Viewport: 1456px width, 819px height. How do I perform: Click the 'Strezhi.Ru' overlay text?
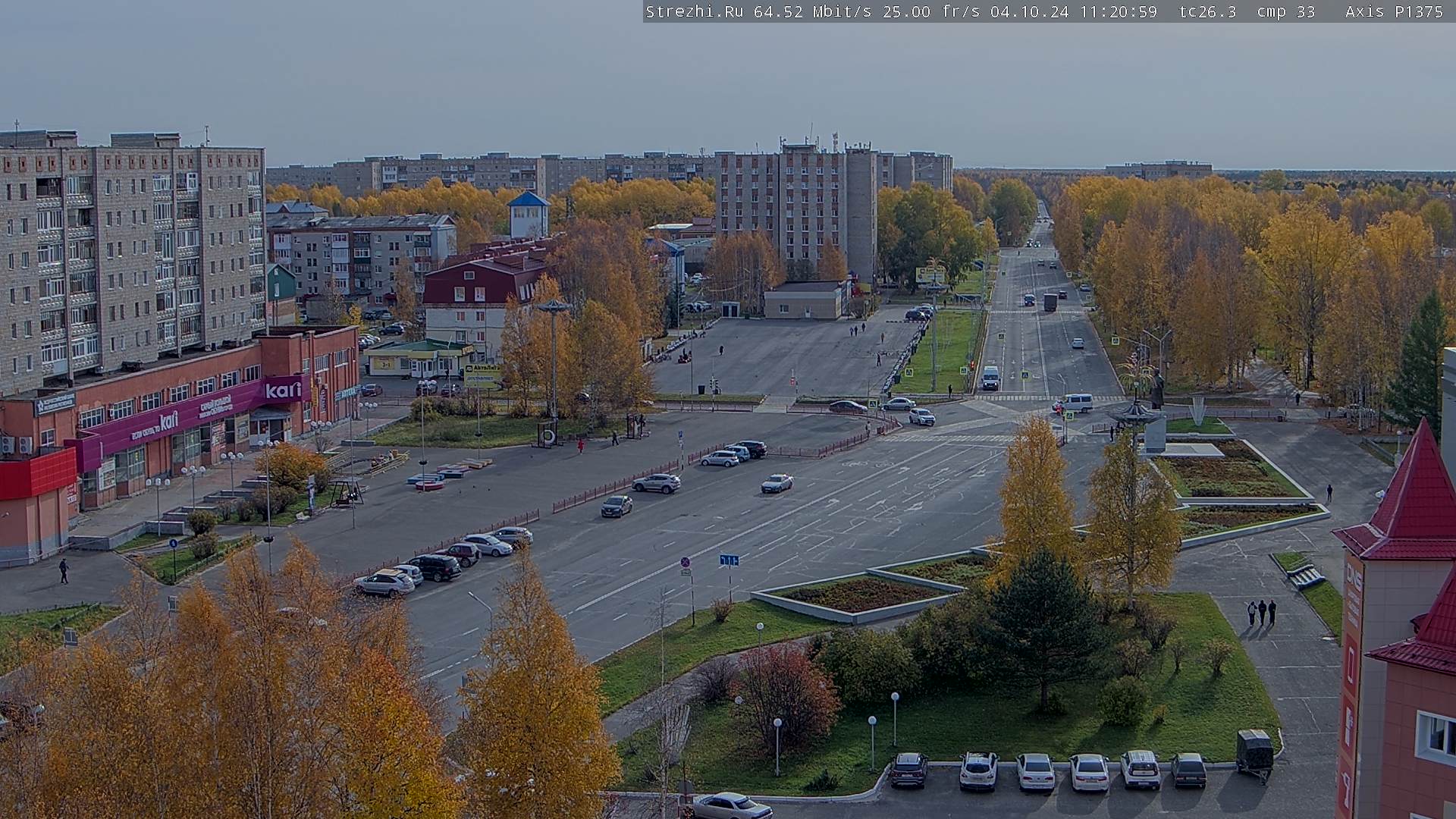694,11
